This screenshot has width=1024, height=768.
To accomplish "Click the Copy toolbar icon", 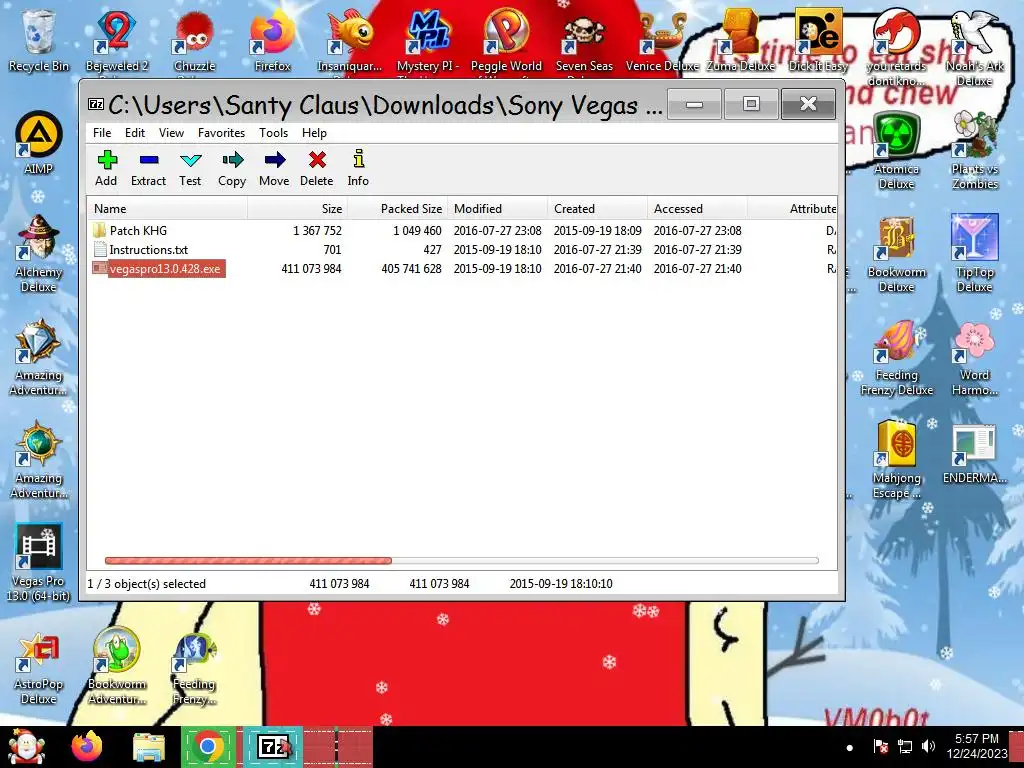I will tap(232, 168).
